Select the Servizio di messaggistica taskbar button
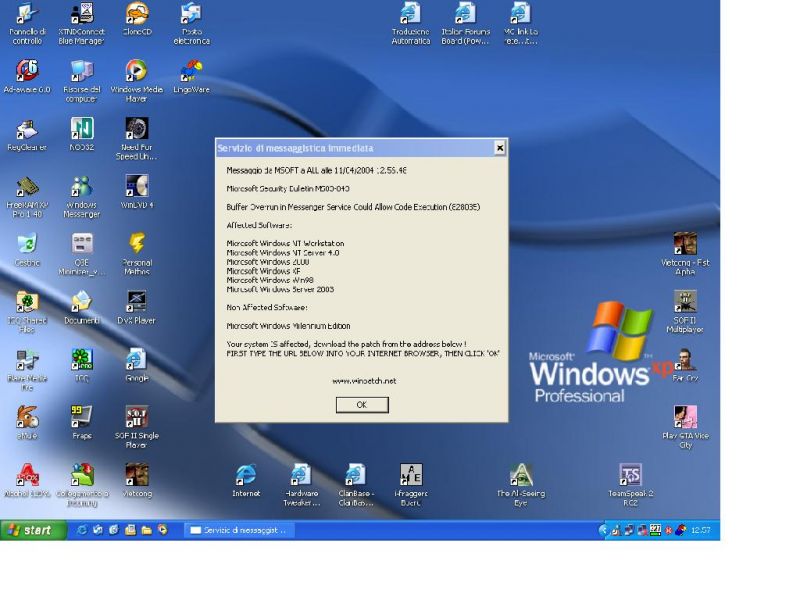Image resolution: width=800 pixels, height=600 pixels. tap(238, 530)
